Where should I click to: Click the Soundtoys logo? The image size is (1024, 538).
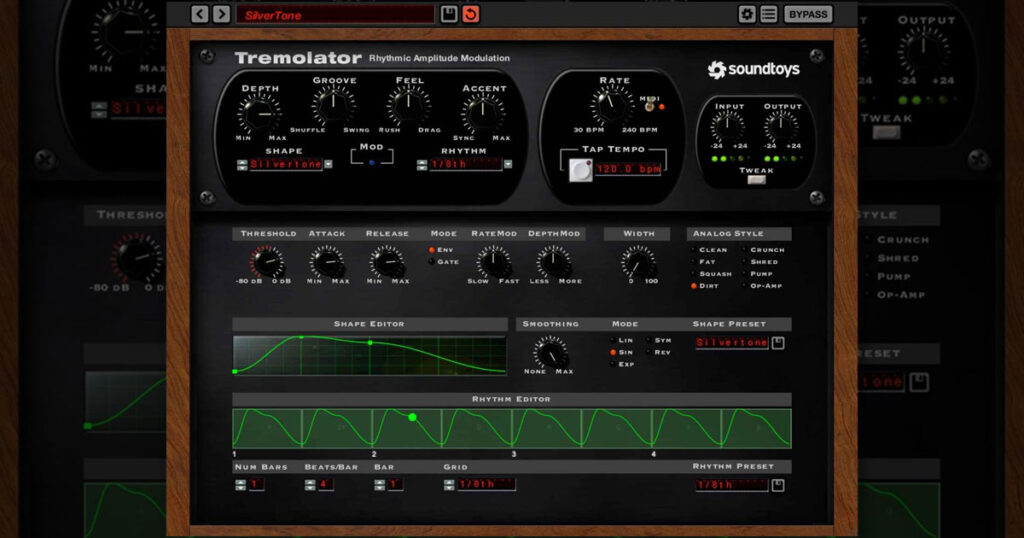[x=754, y=69]
